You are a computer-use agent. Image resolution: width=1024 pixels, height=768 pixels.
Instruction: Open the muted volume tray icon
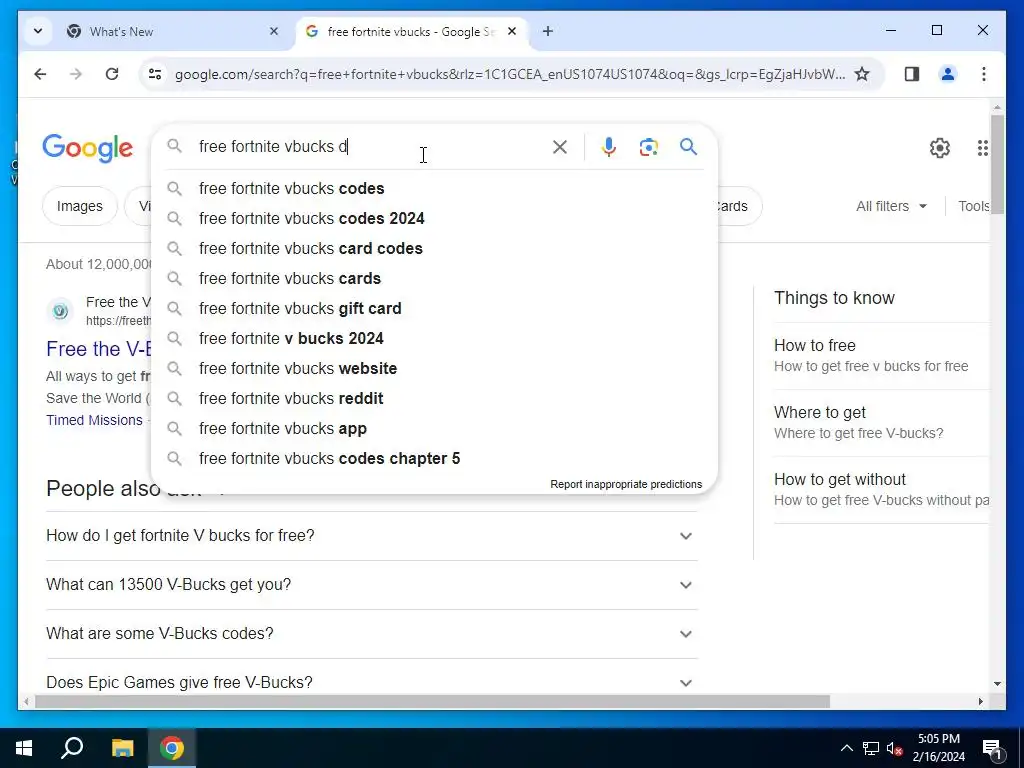coord(895,748)
